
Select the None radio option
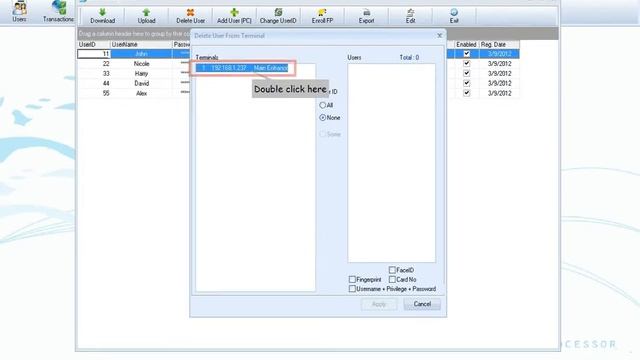click(322, 118)
